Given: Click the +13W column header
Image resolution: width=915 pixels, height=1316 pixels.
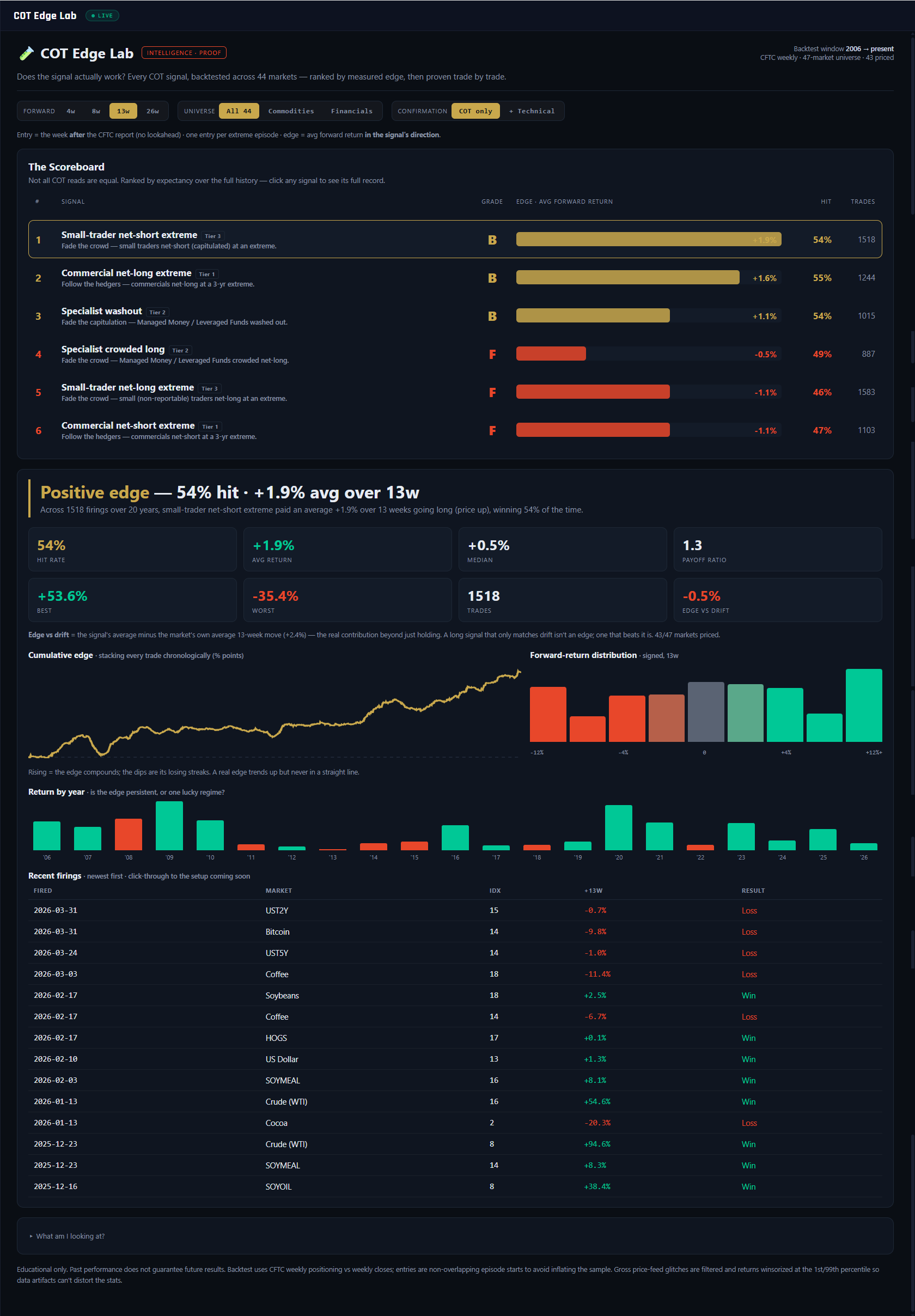Looking at the screenshot, I should [593, 890].
